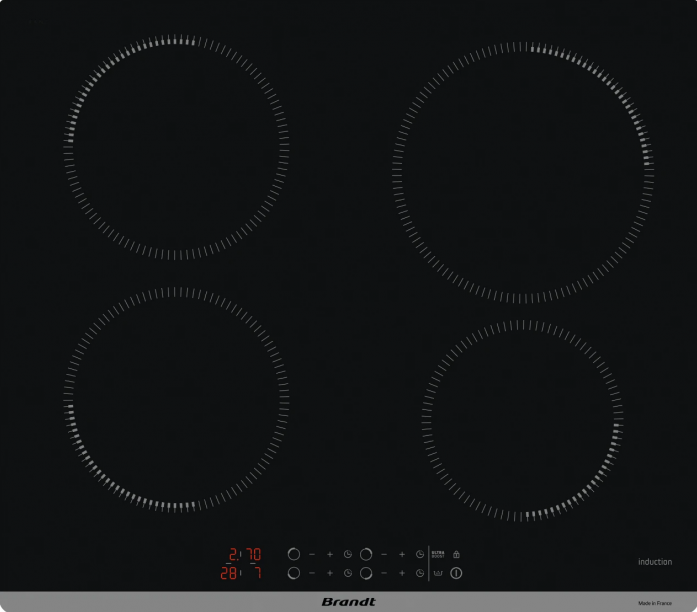Click the large top-right cooking zone
697x612 pixels.
coord(523,170)
